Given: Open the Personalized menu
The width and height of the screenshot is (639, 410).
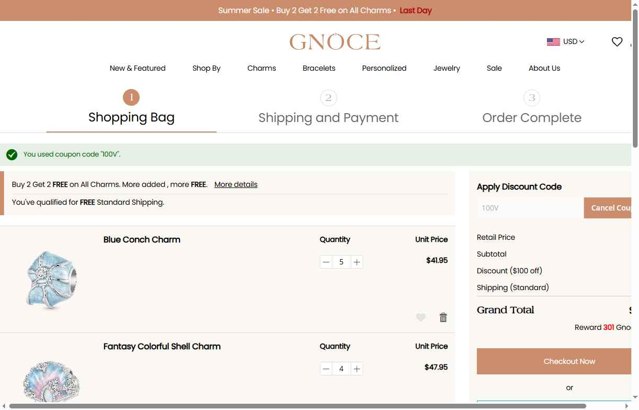Looking at the screenshot, I should pos(384,68).
